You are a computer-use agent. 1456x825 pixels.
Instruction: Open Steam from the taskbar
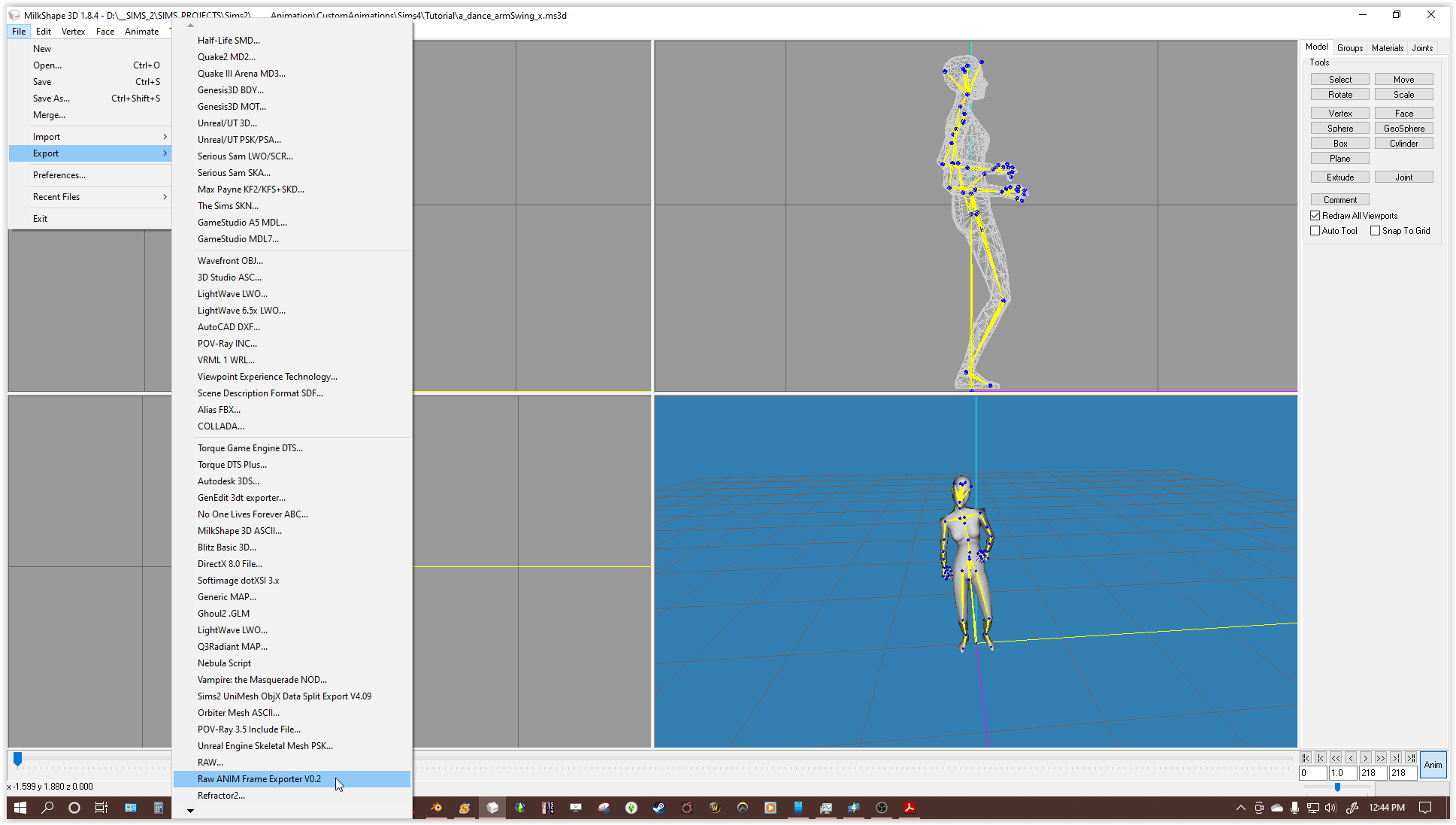(x=658, y=808)
